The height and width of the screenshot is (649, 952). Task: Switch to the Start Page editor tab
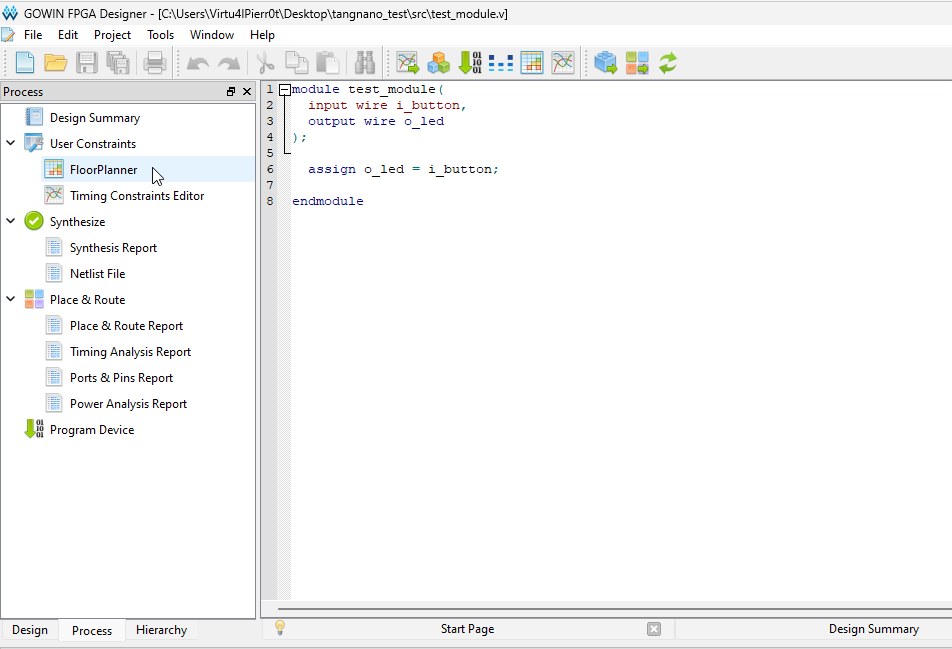467,629
